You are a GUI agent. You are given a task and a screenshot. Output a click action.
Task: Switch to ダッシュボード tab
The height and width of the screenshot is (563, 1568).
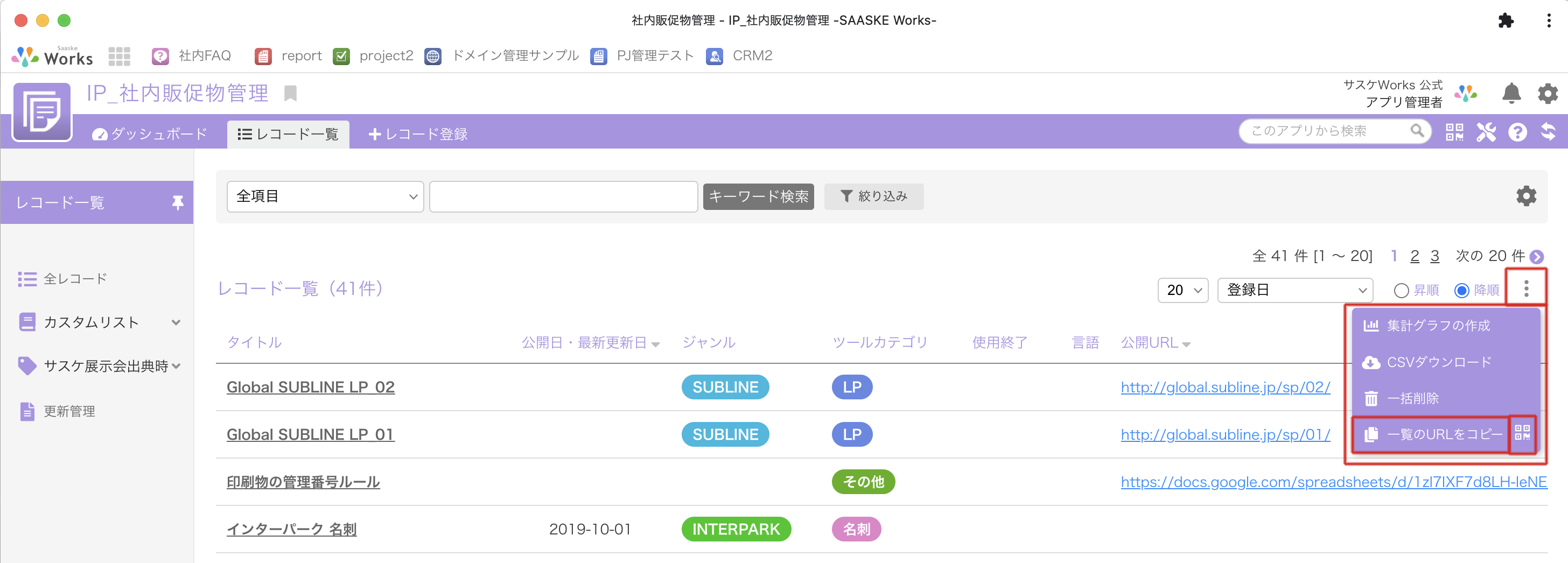150,134
